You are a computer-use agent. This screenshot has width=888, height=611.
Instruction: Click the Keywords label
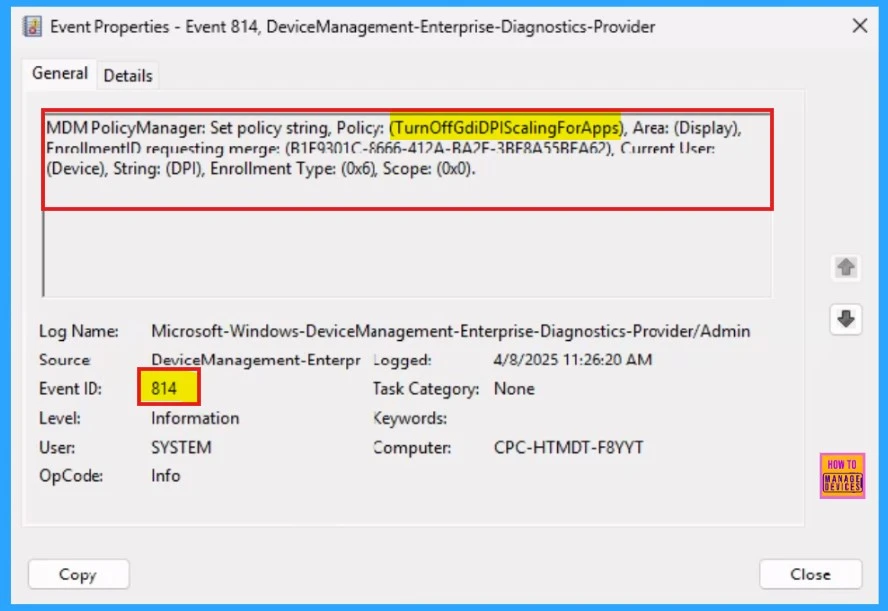(x=409, y=418)
